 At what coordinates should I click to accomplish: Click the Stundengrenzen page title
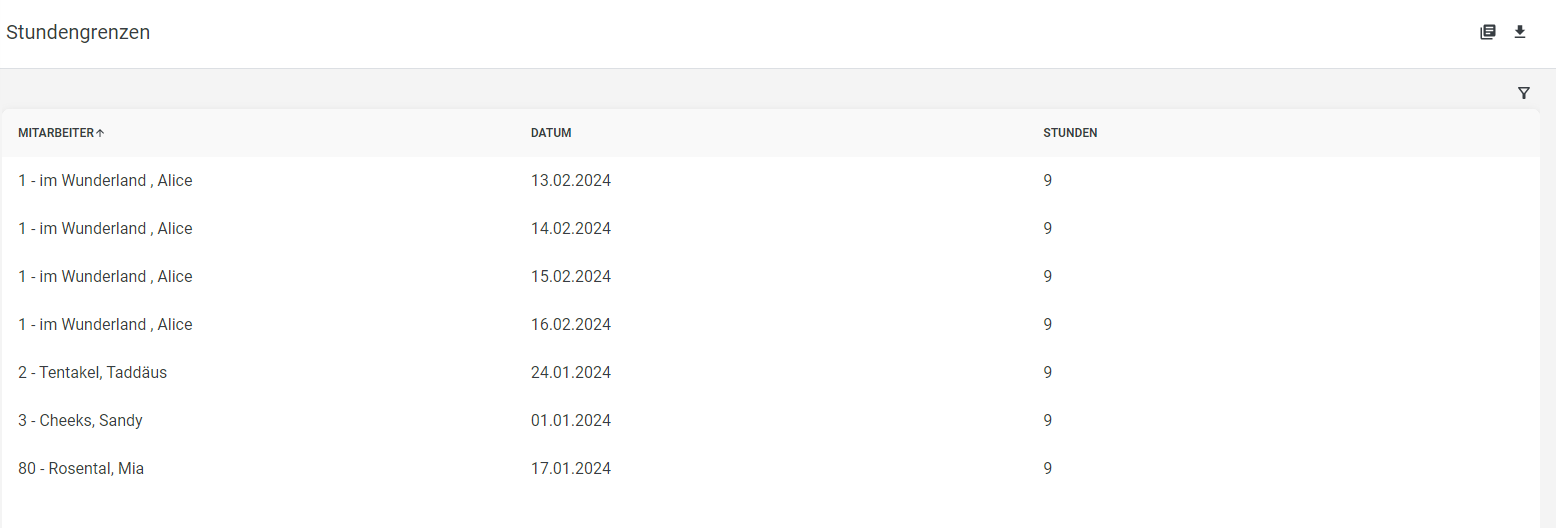tap(78, 33)
